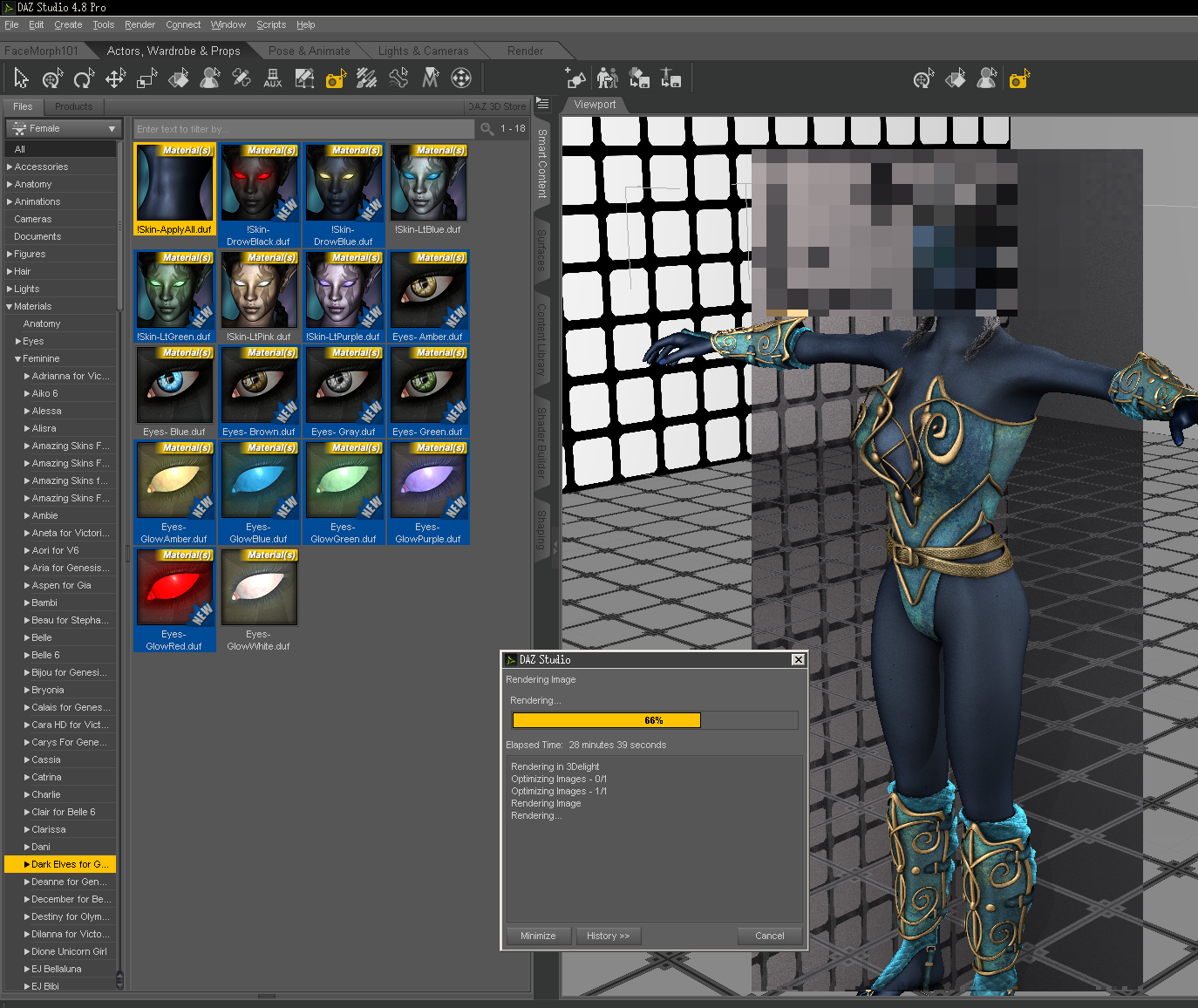This screenshot has height=1008, width=1198.
Task: Click the 66% render progress bar
Action: tap(654, 720)
